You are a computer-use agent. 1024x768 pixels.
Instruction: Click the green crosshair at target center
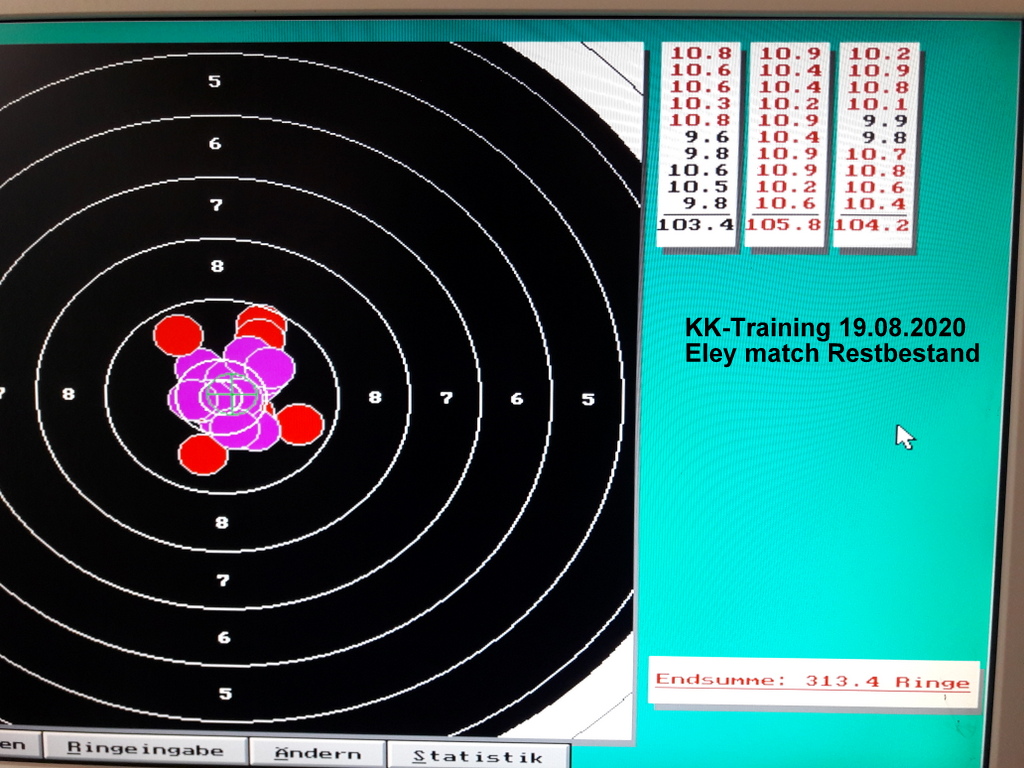pyautogui.click(x=231, y=394)
